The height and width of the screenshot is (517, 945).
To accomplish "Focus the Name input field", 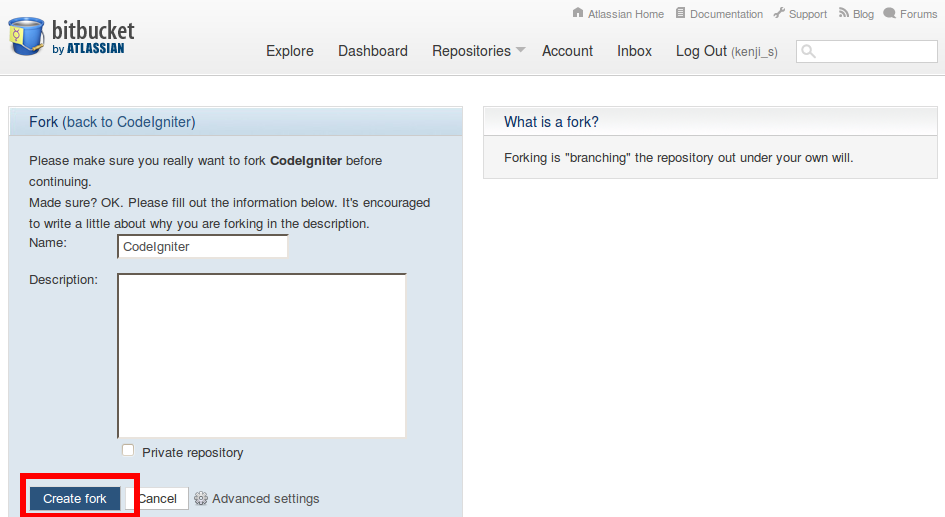I will point(202,246).
